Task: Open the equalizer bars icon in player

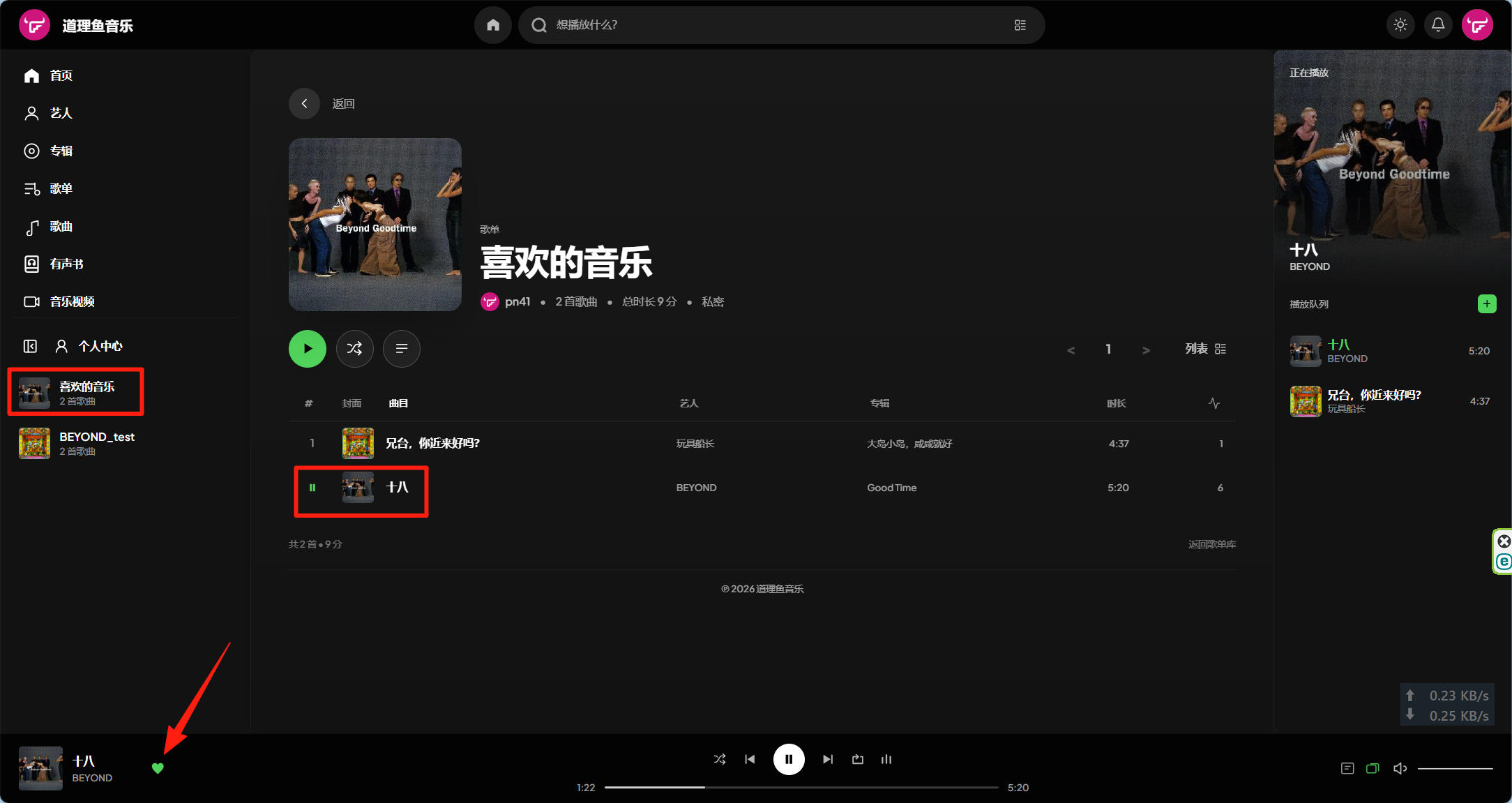Action: click(x=886, y=759)
